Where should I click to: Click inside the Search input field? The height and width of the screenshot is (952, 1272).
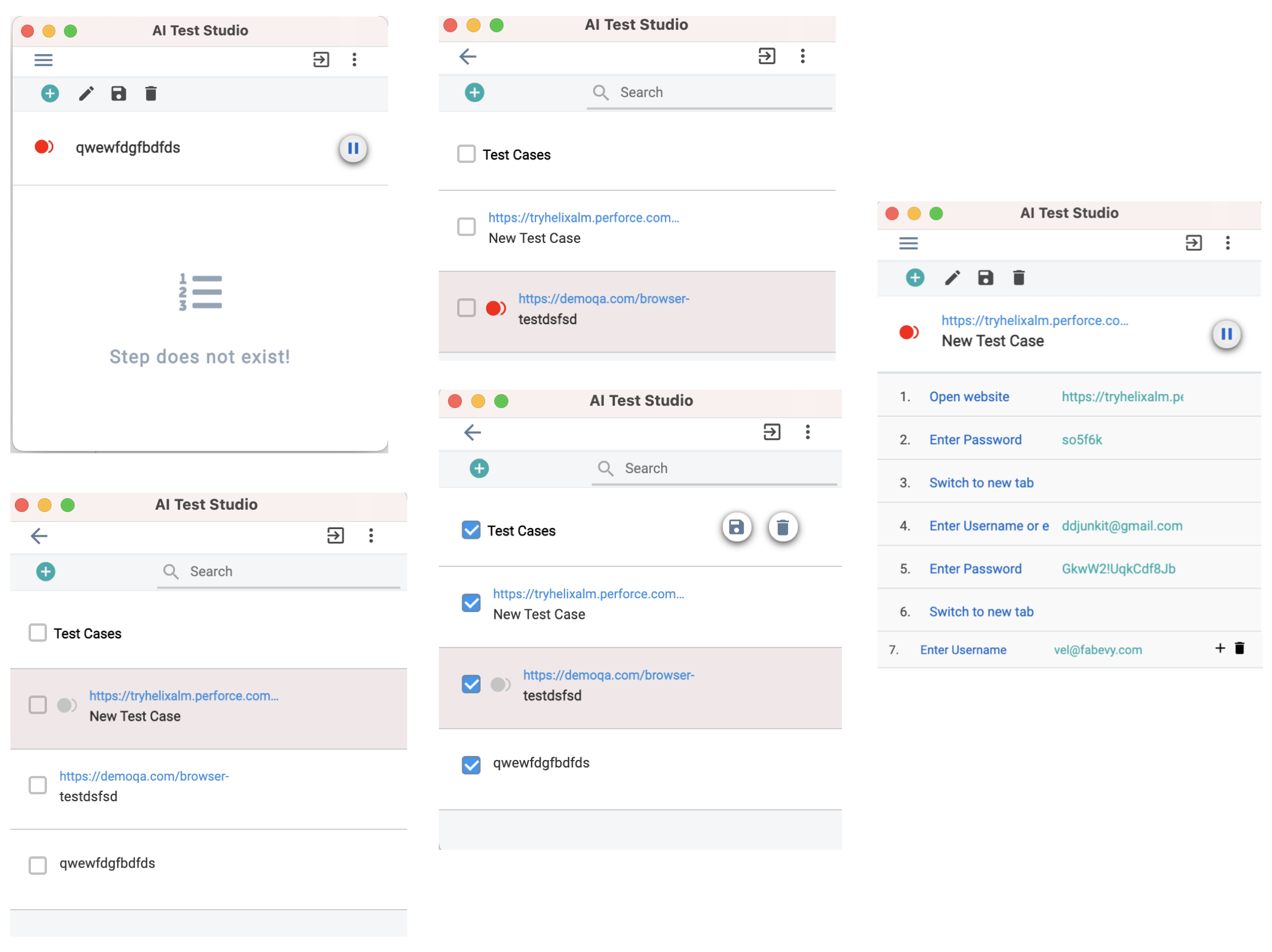661,92
